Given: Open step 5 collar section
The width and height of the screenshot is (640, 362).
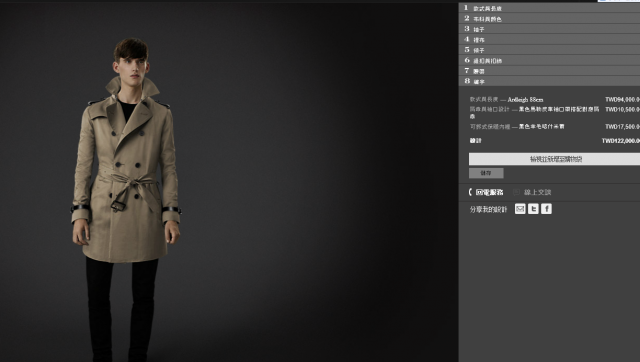Looking at the screenshot, I should (x=549, y=50).
